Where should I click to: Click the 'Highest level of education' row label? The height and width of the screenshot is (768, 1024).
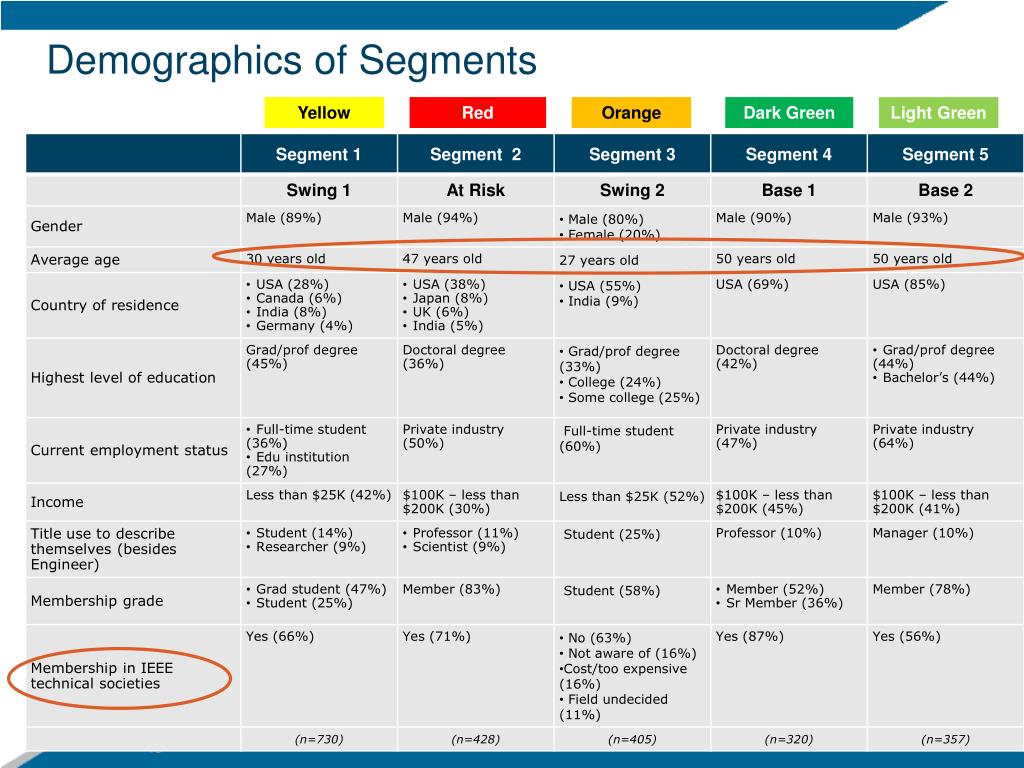[123, 377]
